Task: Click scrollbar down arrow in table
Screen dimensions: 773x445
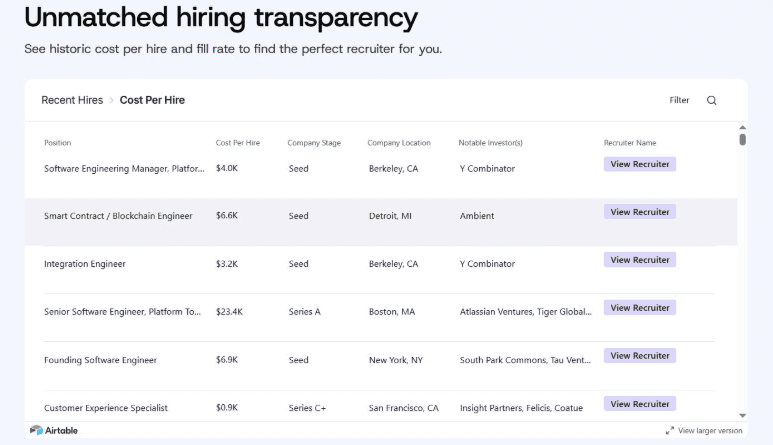Action: pos(743,415)
